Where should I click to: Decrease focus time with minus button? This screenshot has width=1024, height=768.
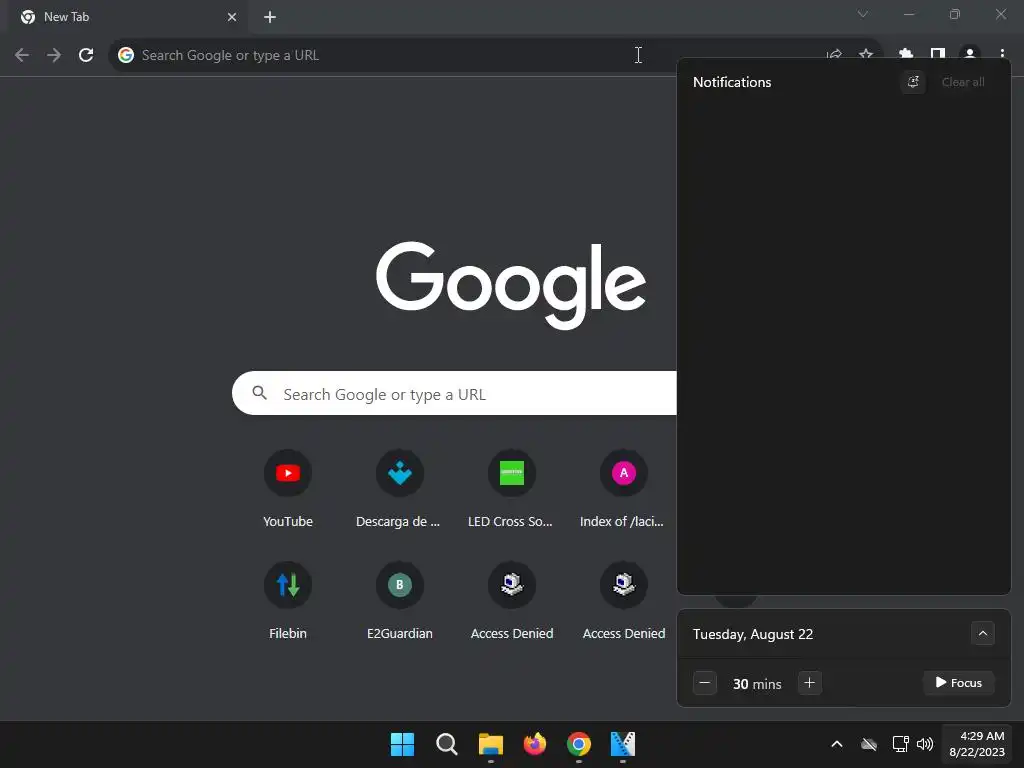705,683
